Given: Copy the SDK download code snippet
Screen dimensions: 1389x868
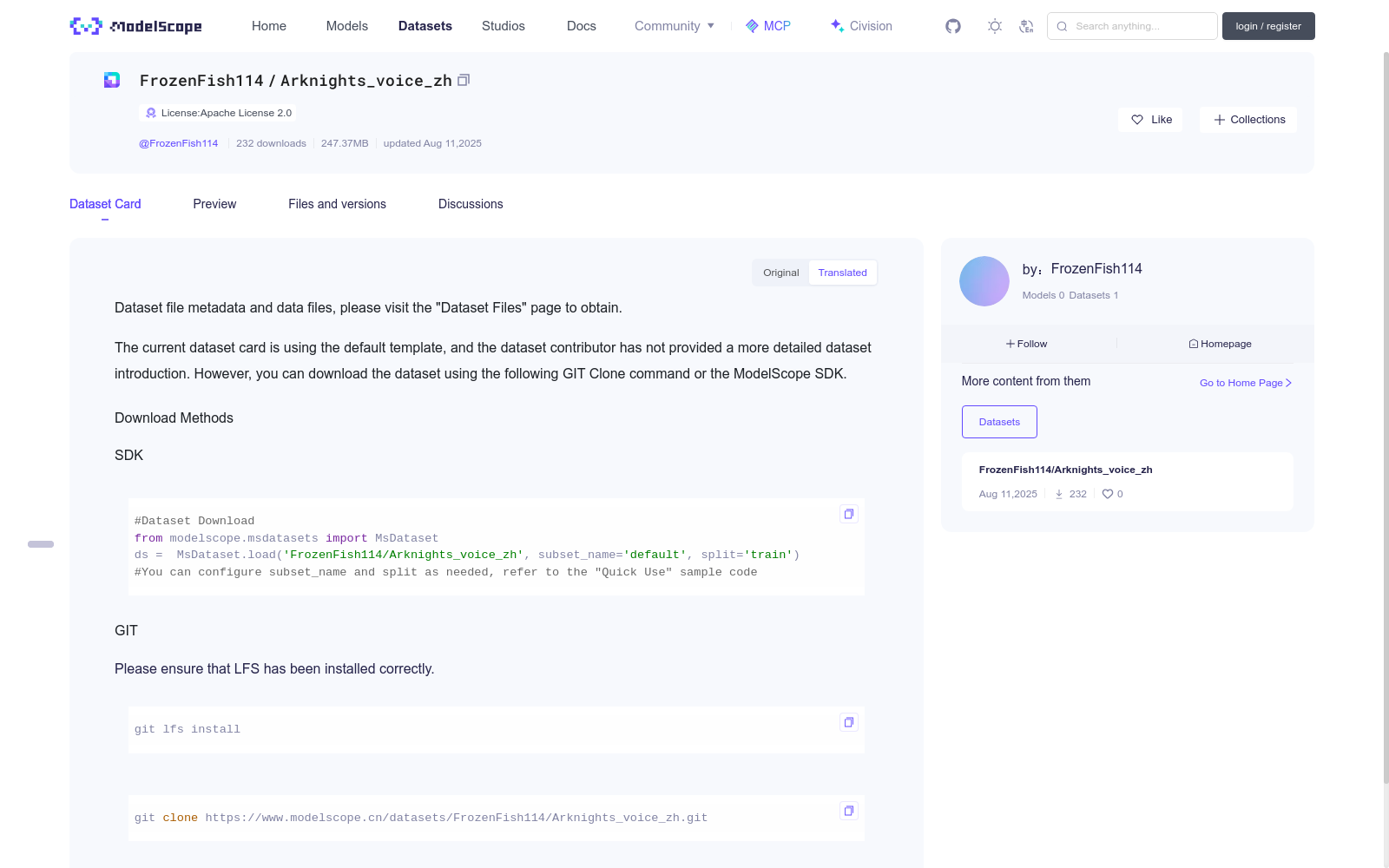Looking at the screenshot, I should click(848, 514).
